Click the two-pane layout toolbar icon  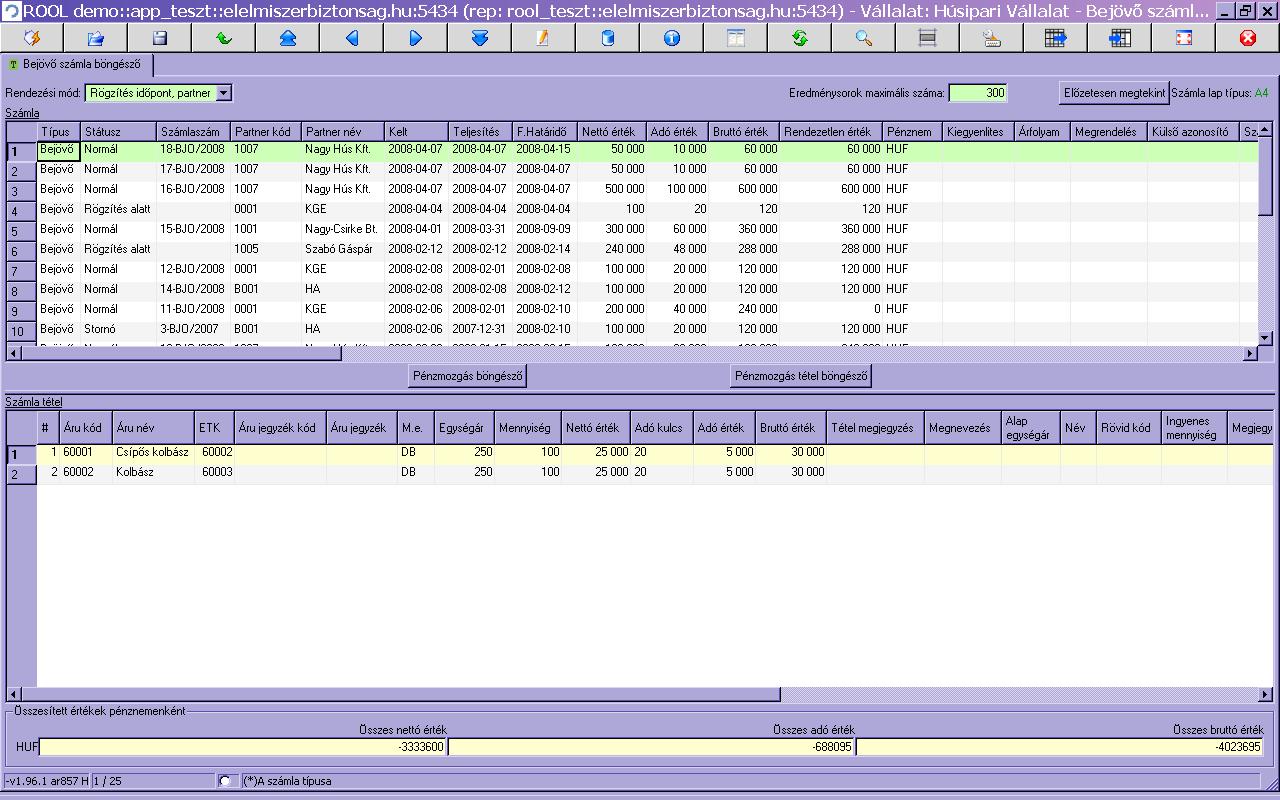tap(736, 38)
